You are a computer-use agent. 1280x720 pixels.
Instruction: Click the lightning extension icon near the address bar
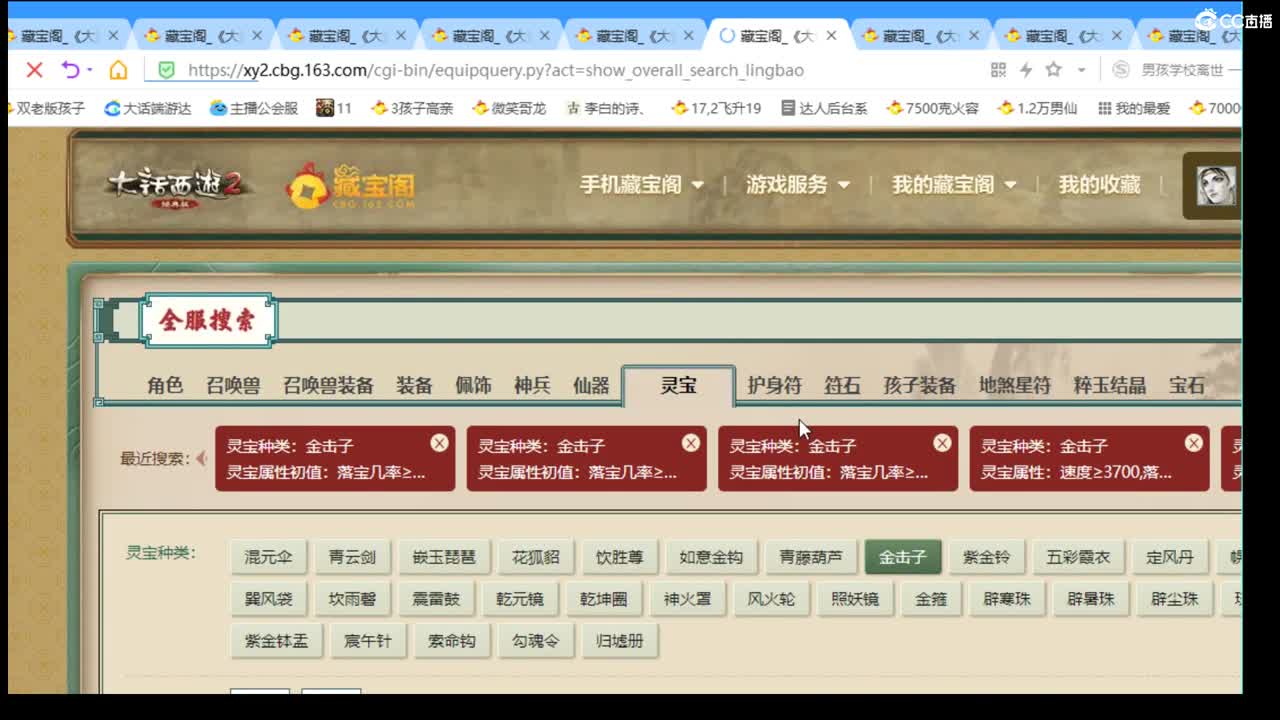(1028, 70)
